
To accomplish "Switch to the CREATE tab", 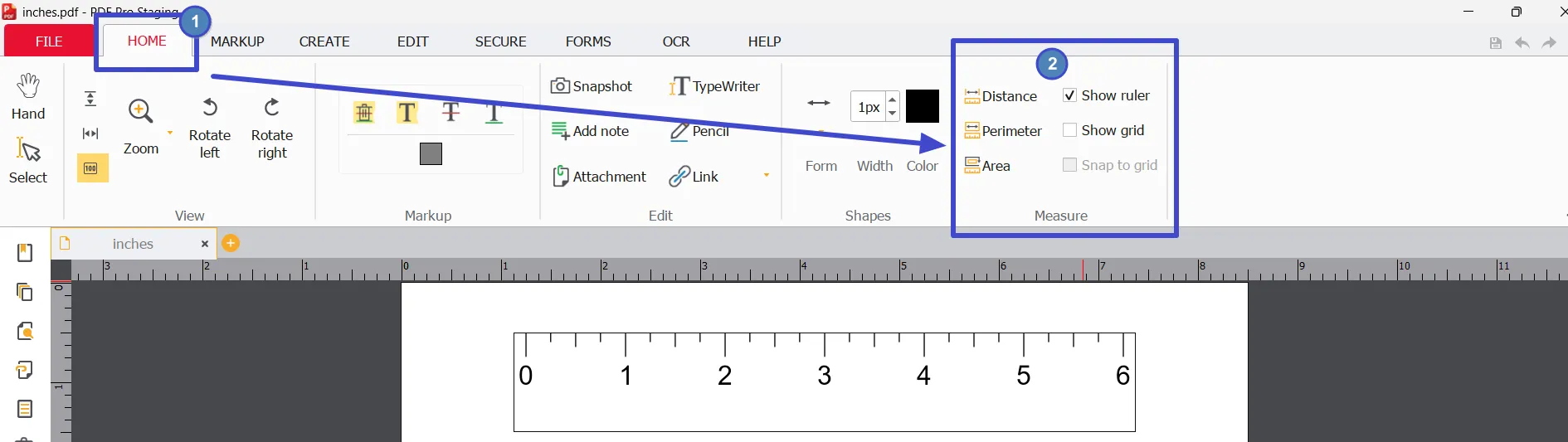I will [324, 41].
